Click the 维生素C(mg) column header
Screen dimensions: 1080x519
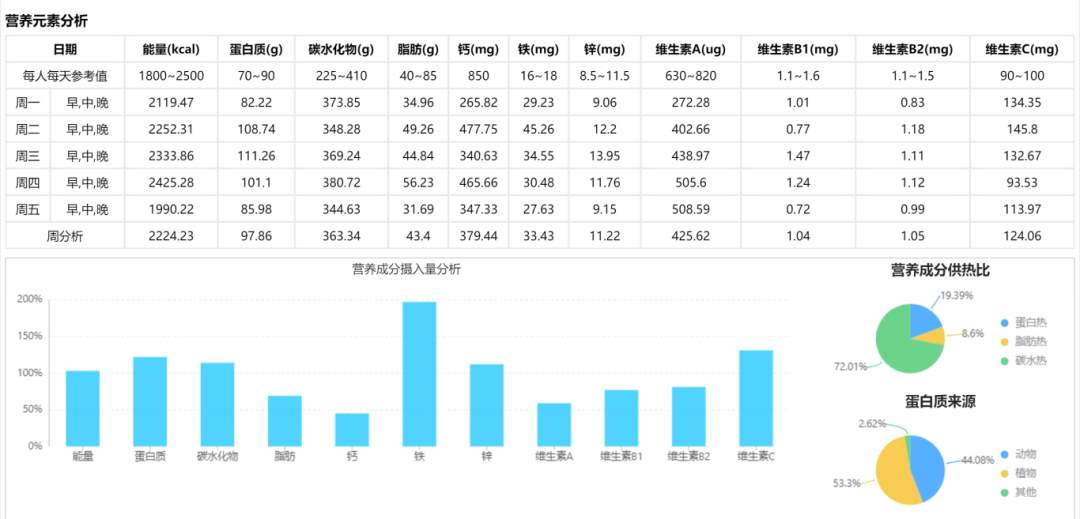(1021, 49)
